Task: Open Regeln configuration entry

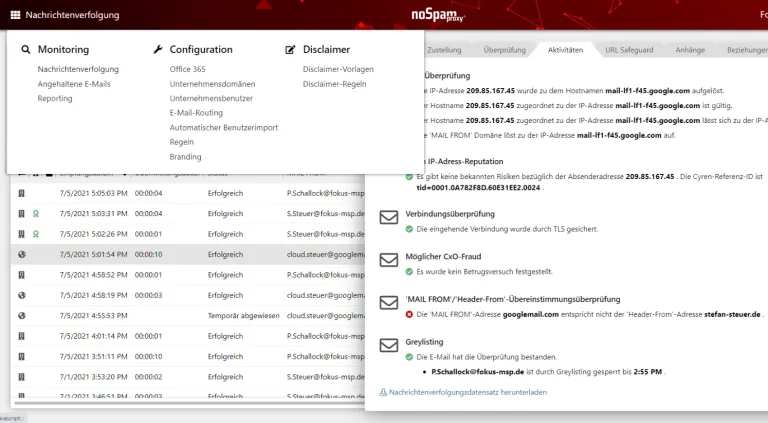Action: [182, 142]
